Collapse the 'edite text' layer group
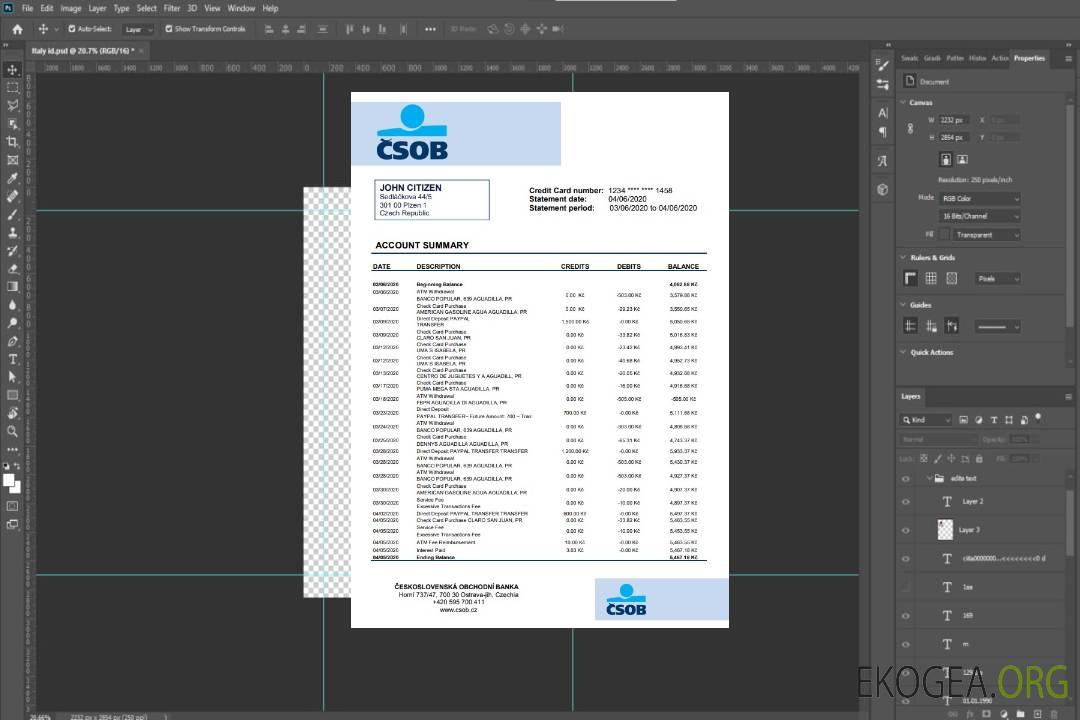The height and width of the screenshot is (720, 1080). click(925, 479)
